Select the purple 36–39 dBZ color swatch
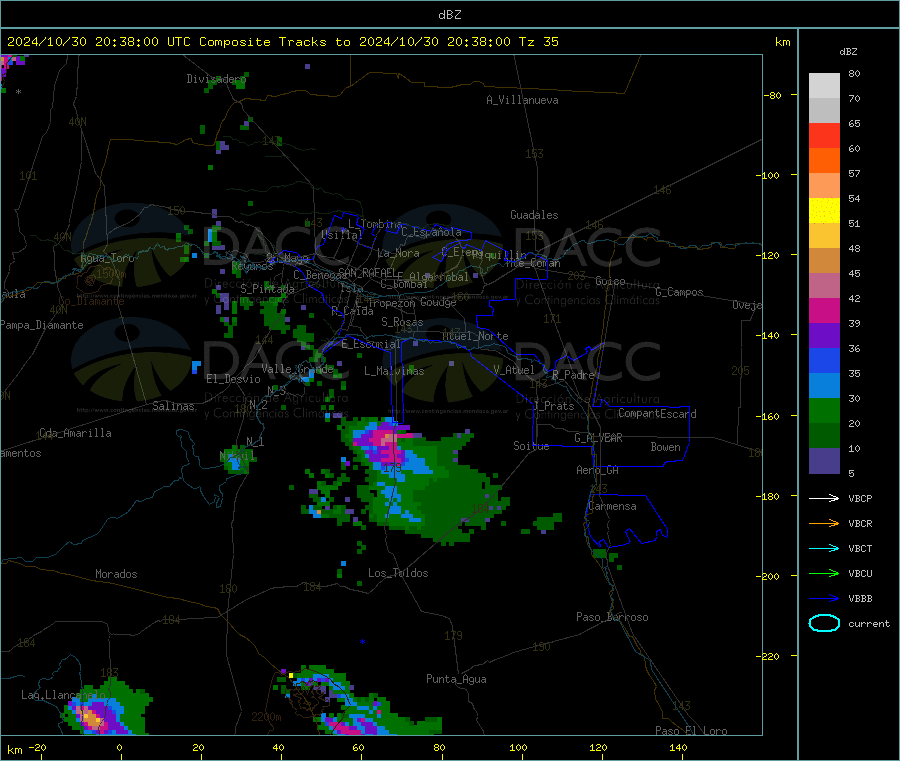The width and height of the screenshot is (900, 761). (x=824, y=336)
